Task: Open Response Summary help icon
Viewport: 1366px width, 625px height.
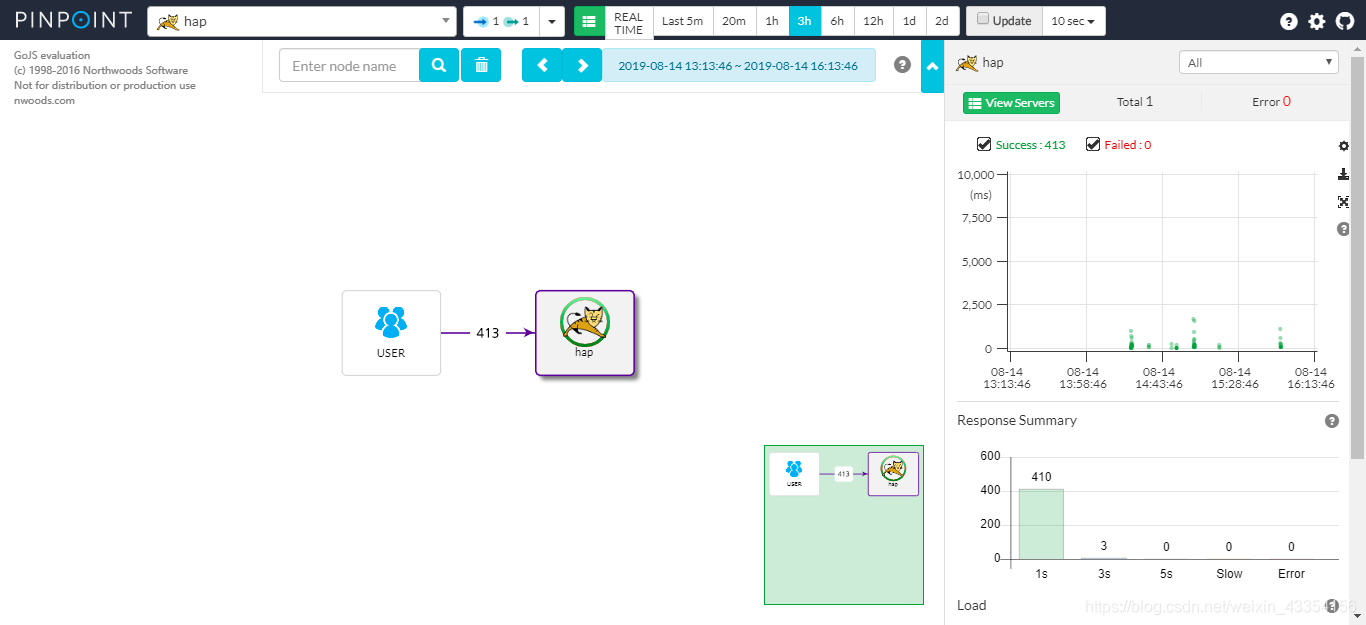Action: click(1332, 421)
